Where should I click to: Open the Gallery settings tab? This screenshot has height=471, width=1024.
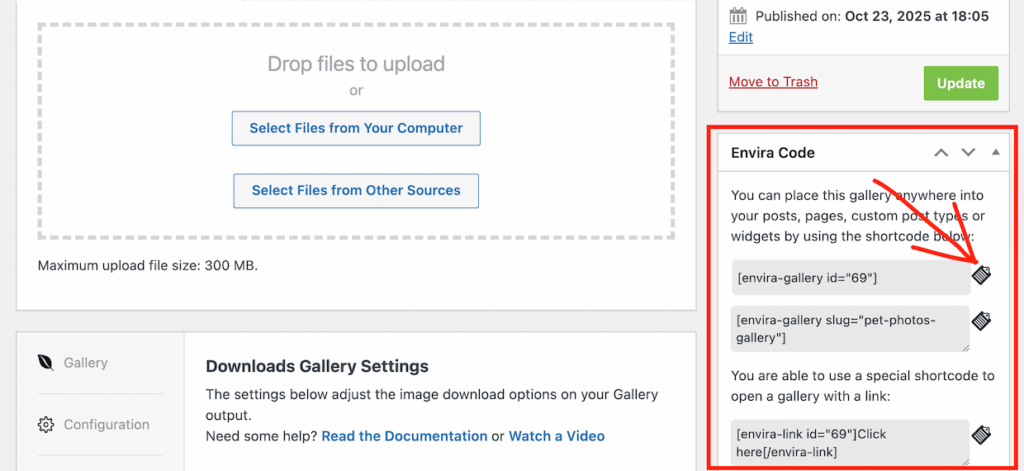(x=86, y=363)
